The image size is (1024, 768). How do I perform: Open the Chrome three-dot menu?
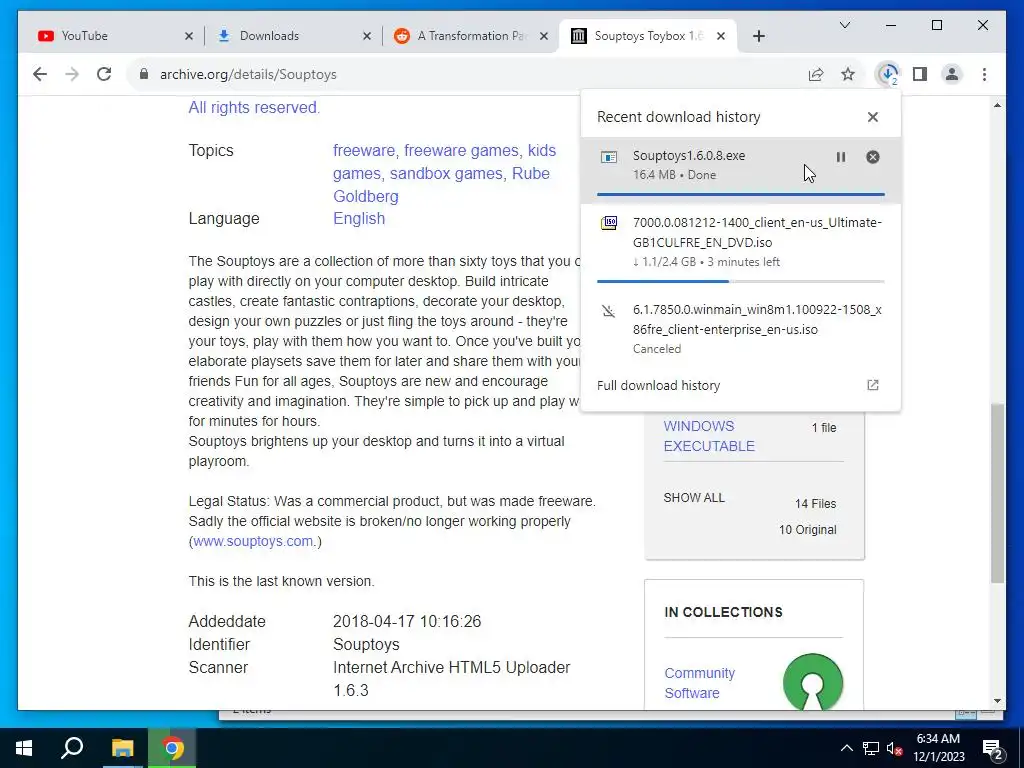pos(984,74)
